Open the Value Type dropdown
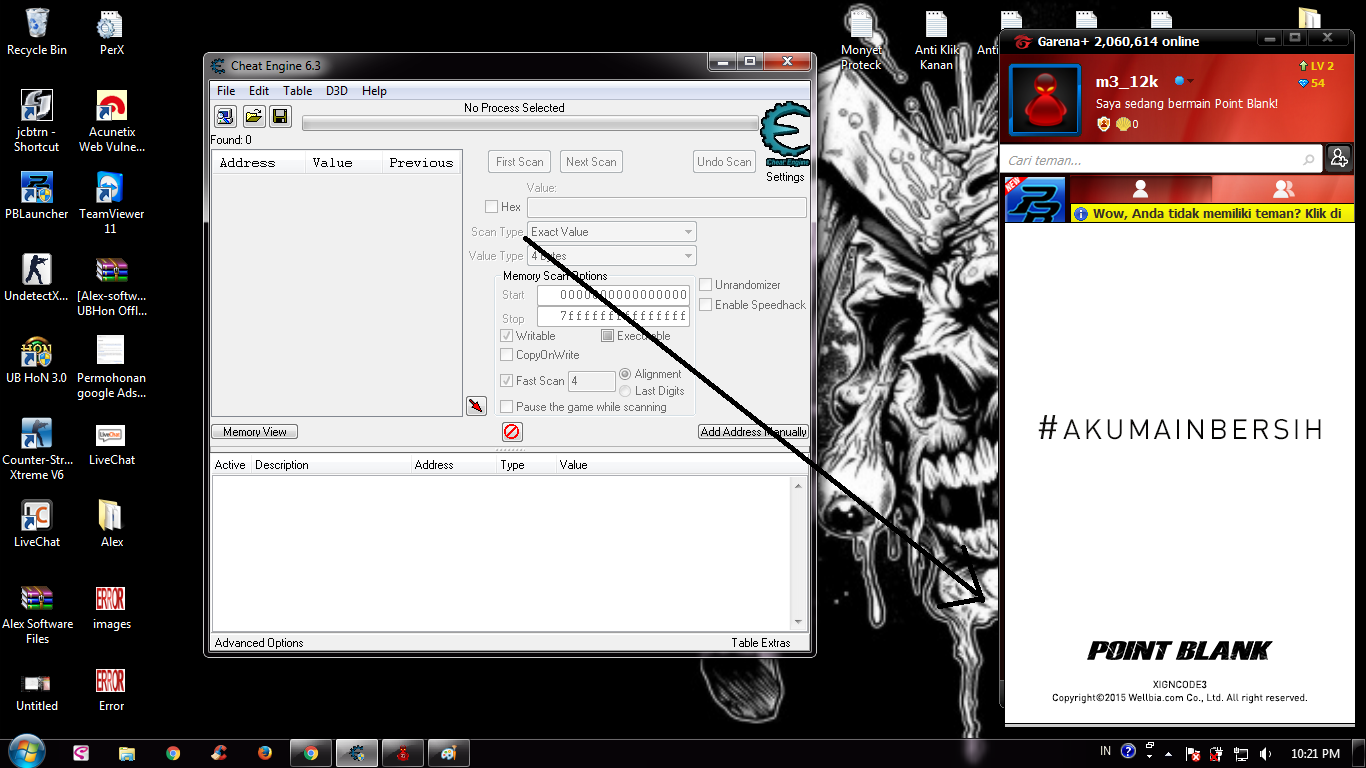 tap(611, 256)
